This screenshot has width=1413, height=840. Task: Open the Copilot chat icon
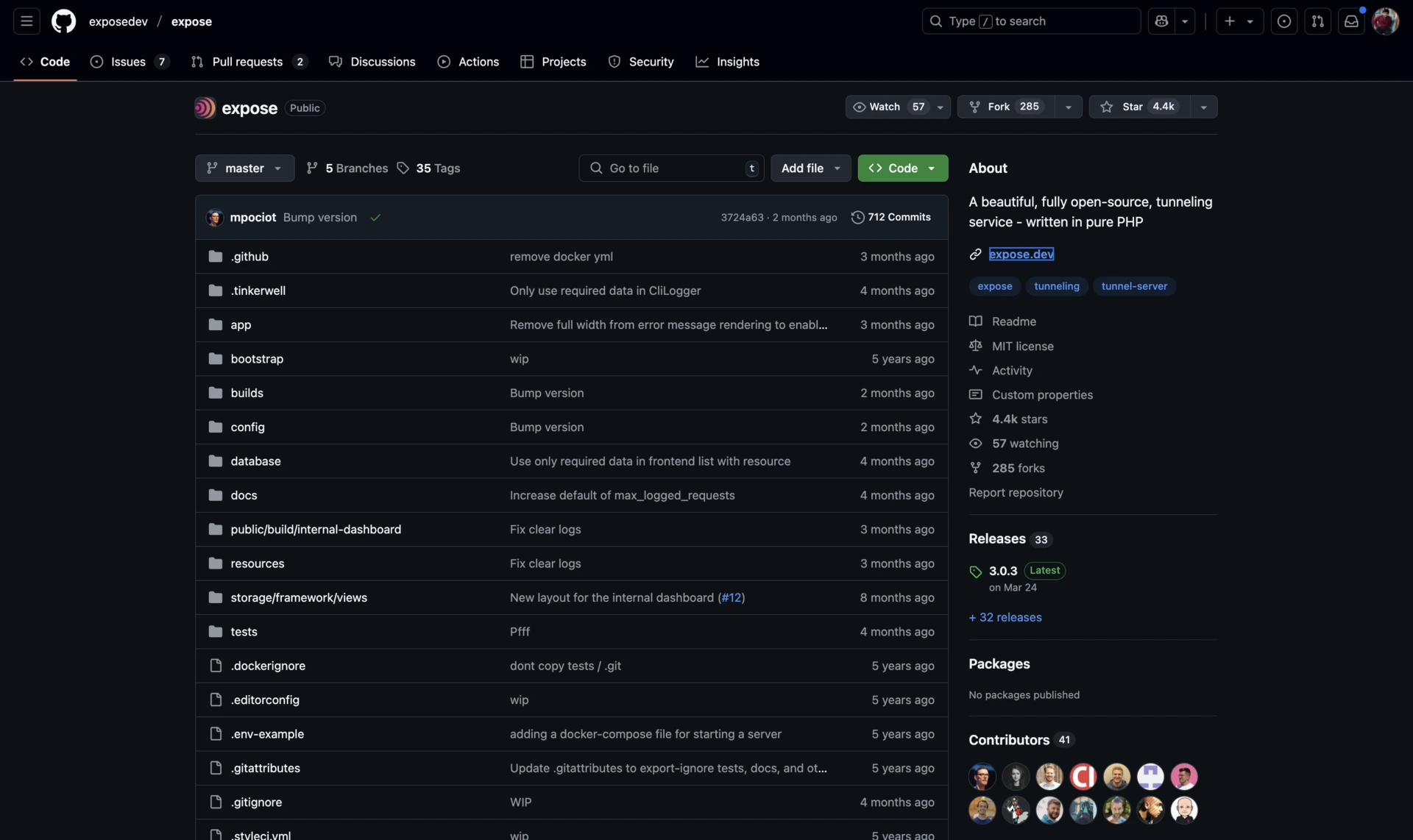click(x=1161, y=21)
